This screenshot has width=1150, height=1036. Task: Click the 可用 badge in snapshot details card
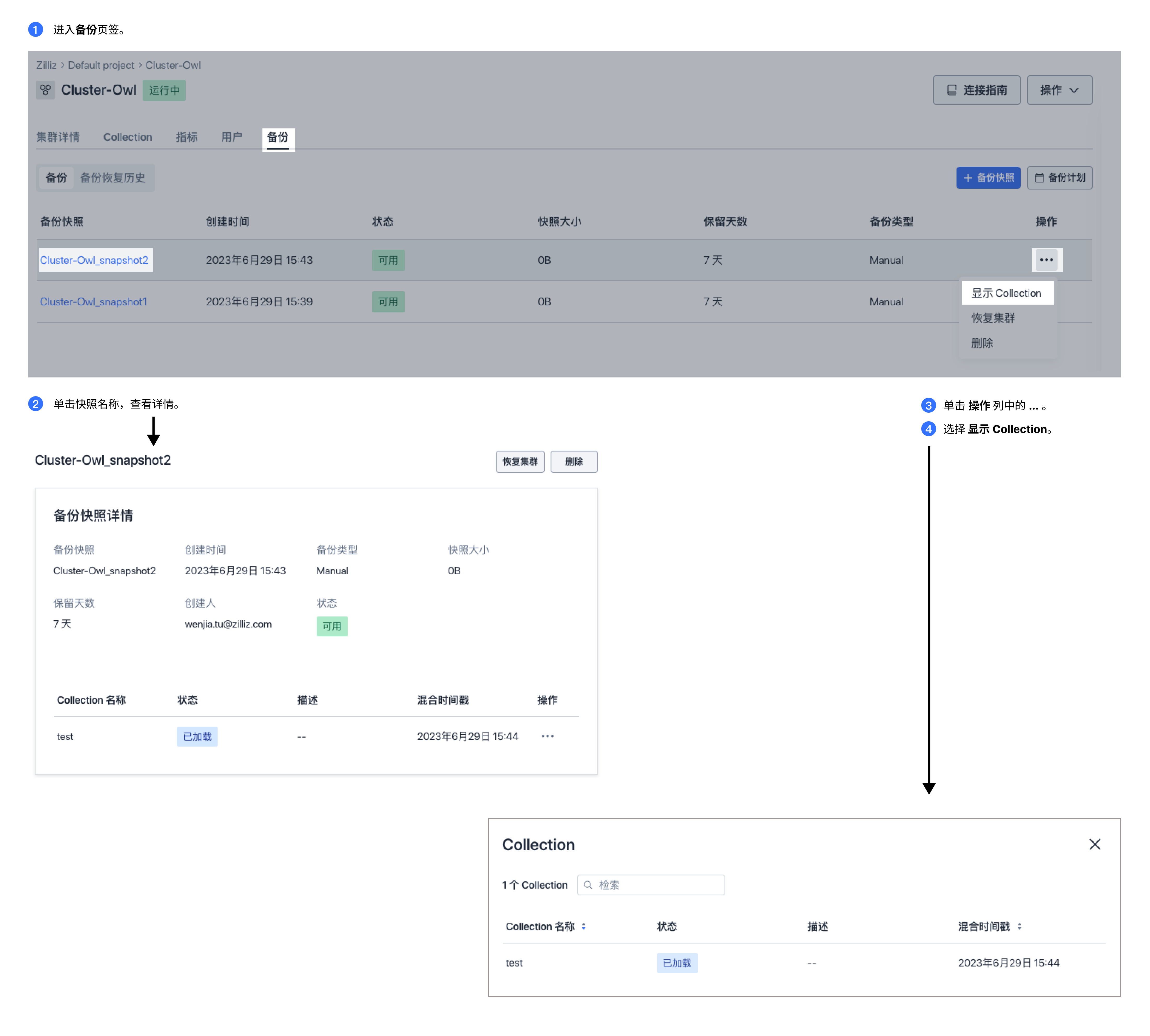332,626
